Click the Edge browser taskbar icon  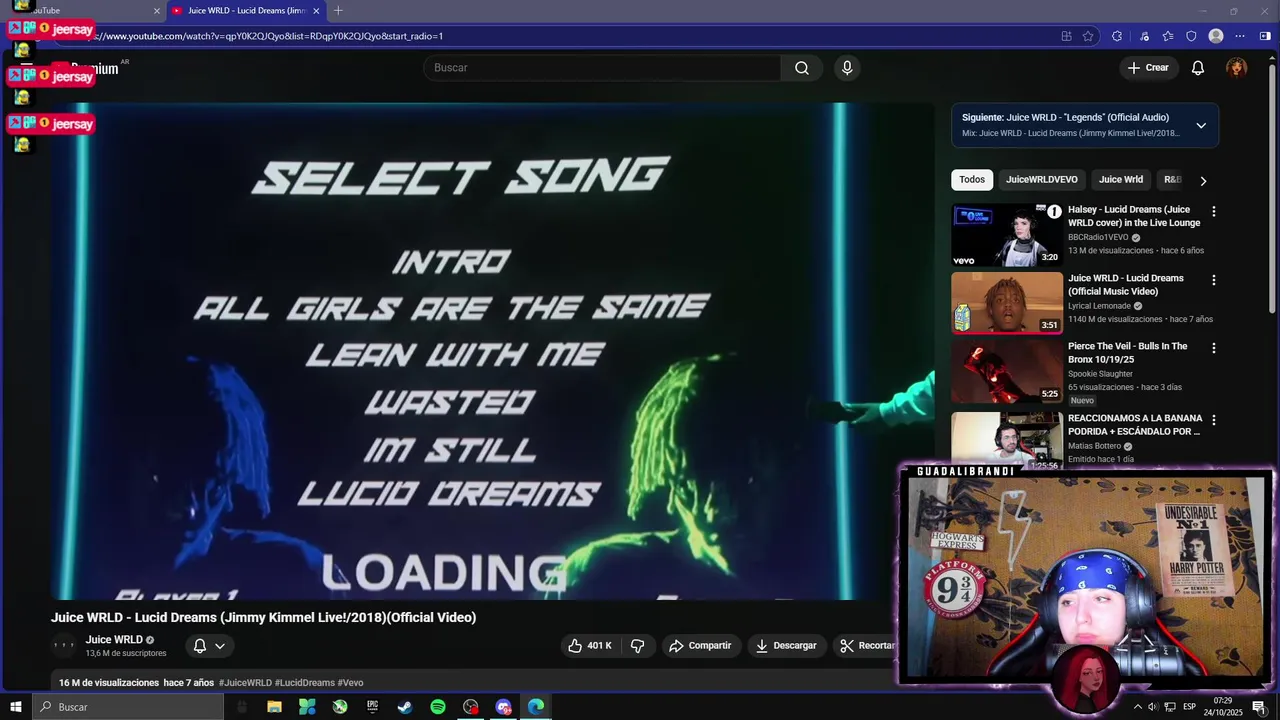536,707
